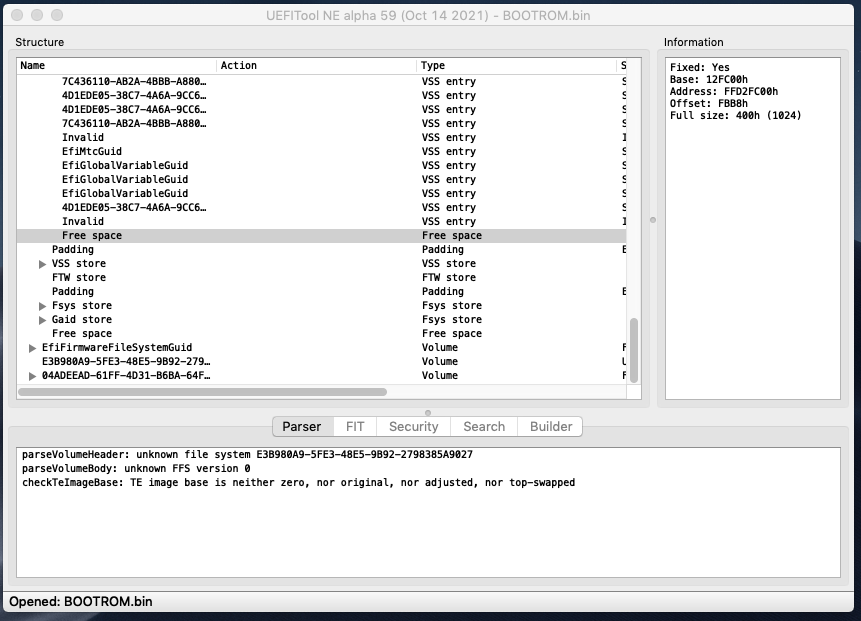Open the Security tab
Viewport: 861px width, 621px height.
413,427
